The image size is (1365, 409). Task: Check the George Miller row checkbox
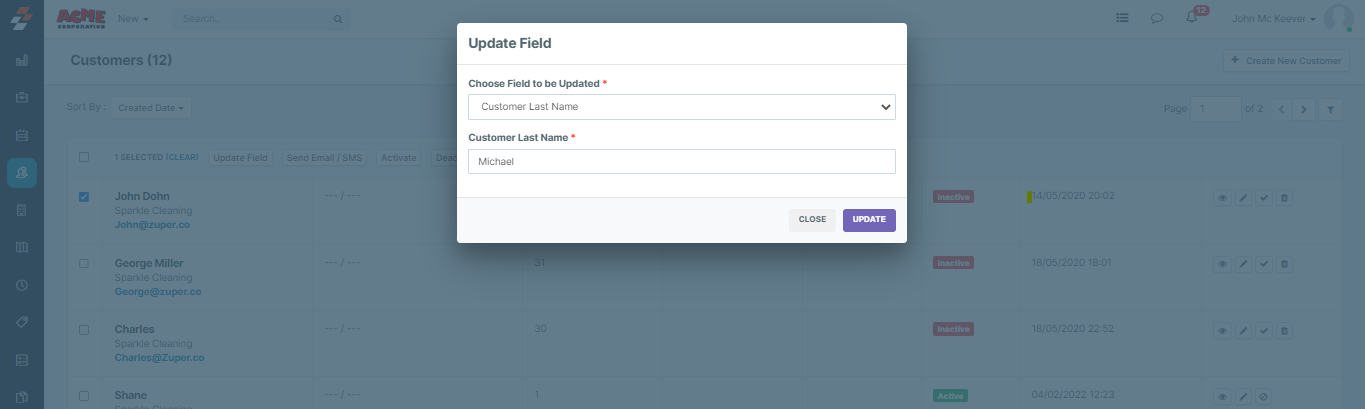pyautogui.click(x=84, y=263)
